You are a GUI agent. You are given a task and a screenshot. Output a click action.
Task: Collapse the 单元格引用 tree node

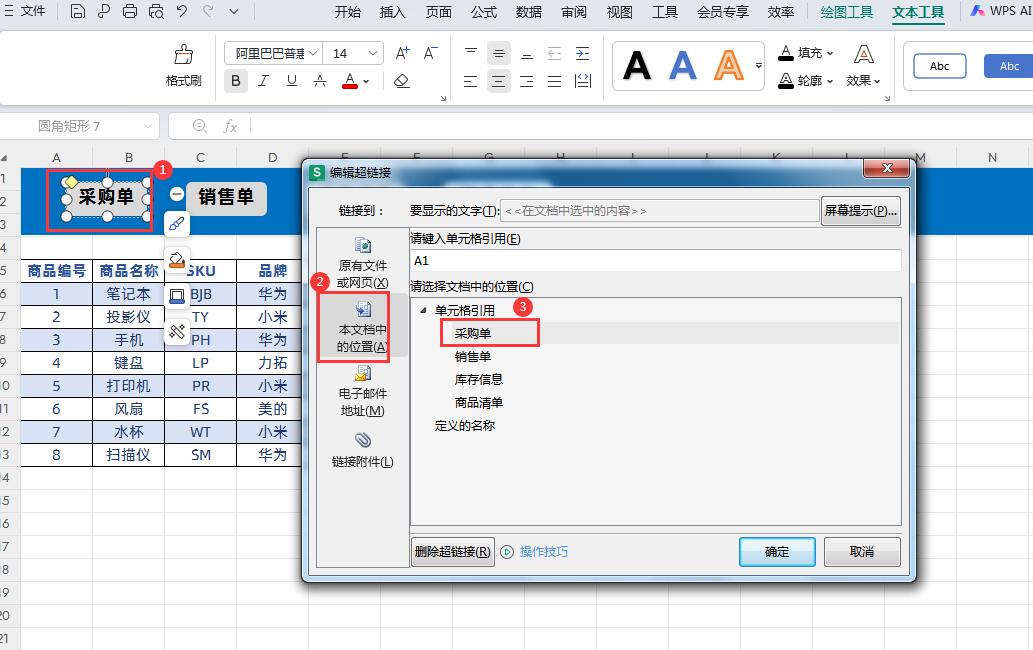click(422, 311)
